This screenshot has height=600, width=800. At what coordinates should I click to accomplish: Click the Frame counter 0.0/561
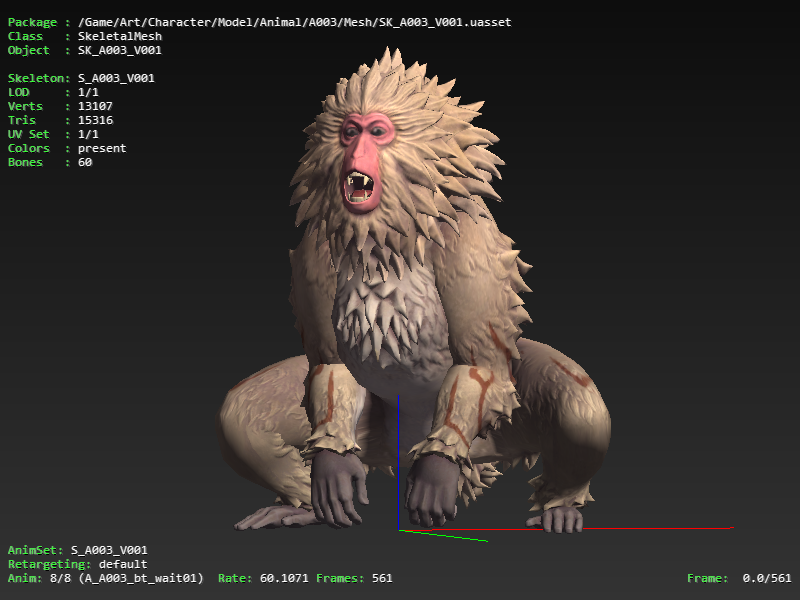tap(767, 579)
